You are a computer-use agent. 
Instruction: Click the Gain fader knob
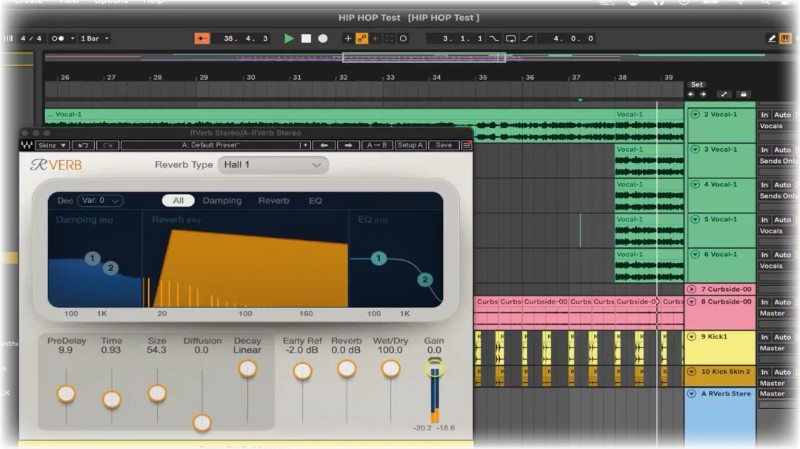click(x=434, y=367)
